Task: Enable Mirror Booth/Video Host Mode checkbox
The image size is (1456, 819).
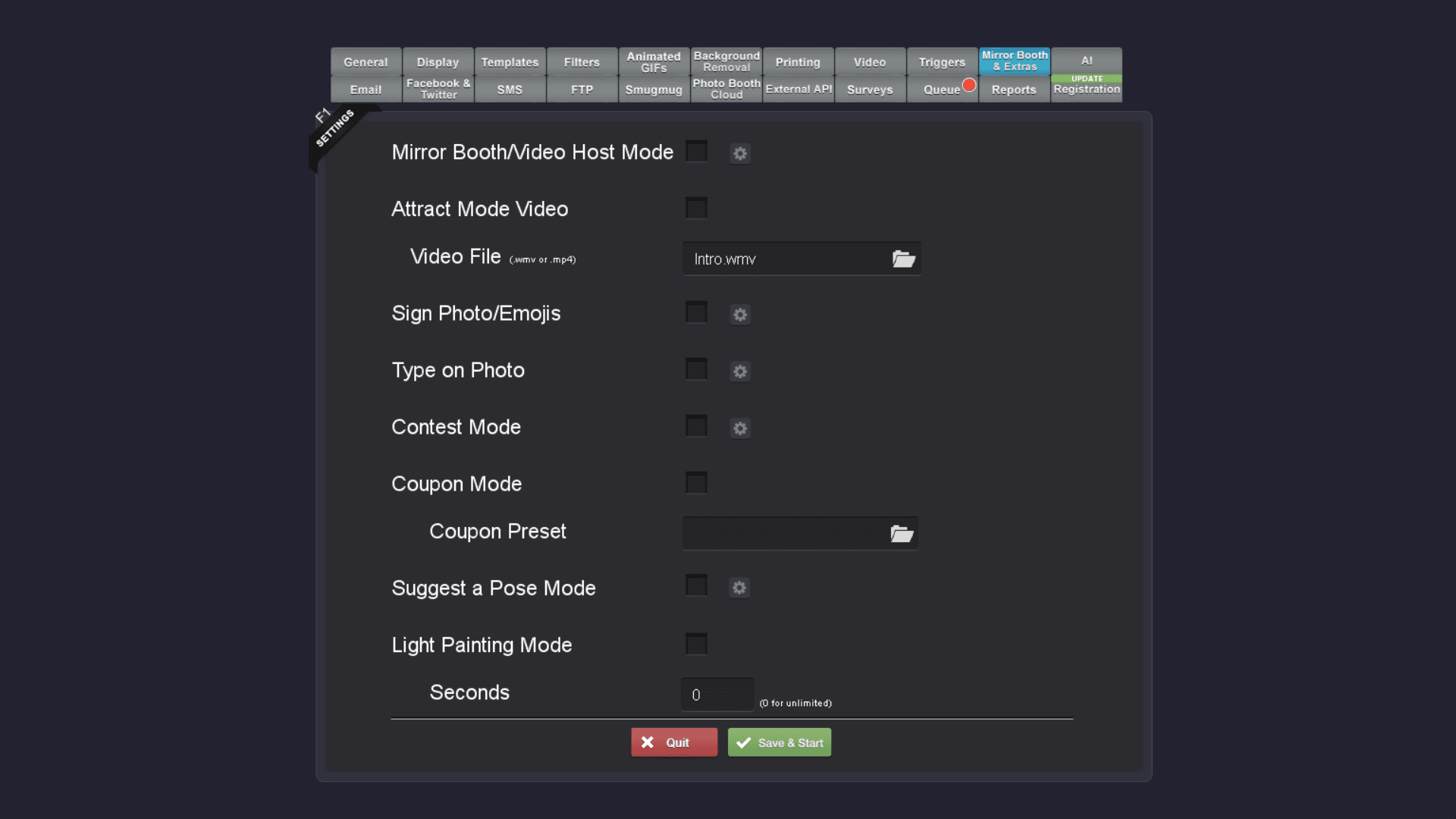Action: [696, 152]
